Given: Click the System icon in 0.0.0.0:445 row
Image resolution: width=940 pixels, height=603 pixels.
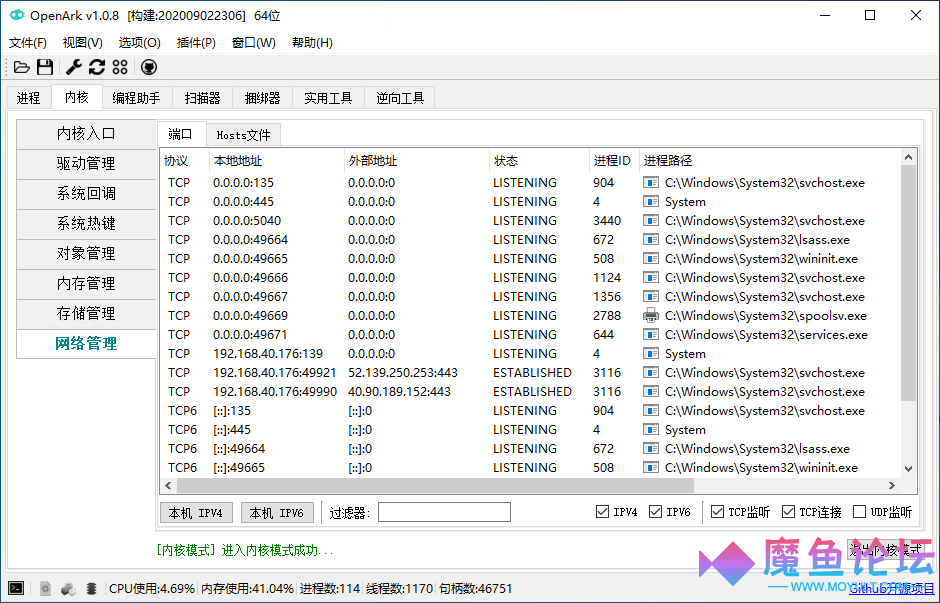Looking at the screenshot, I should (650, 202).
